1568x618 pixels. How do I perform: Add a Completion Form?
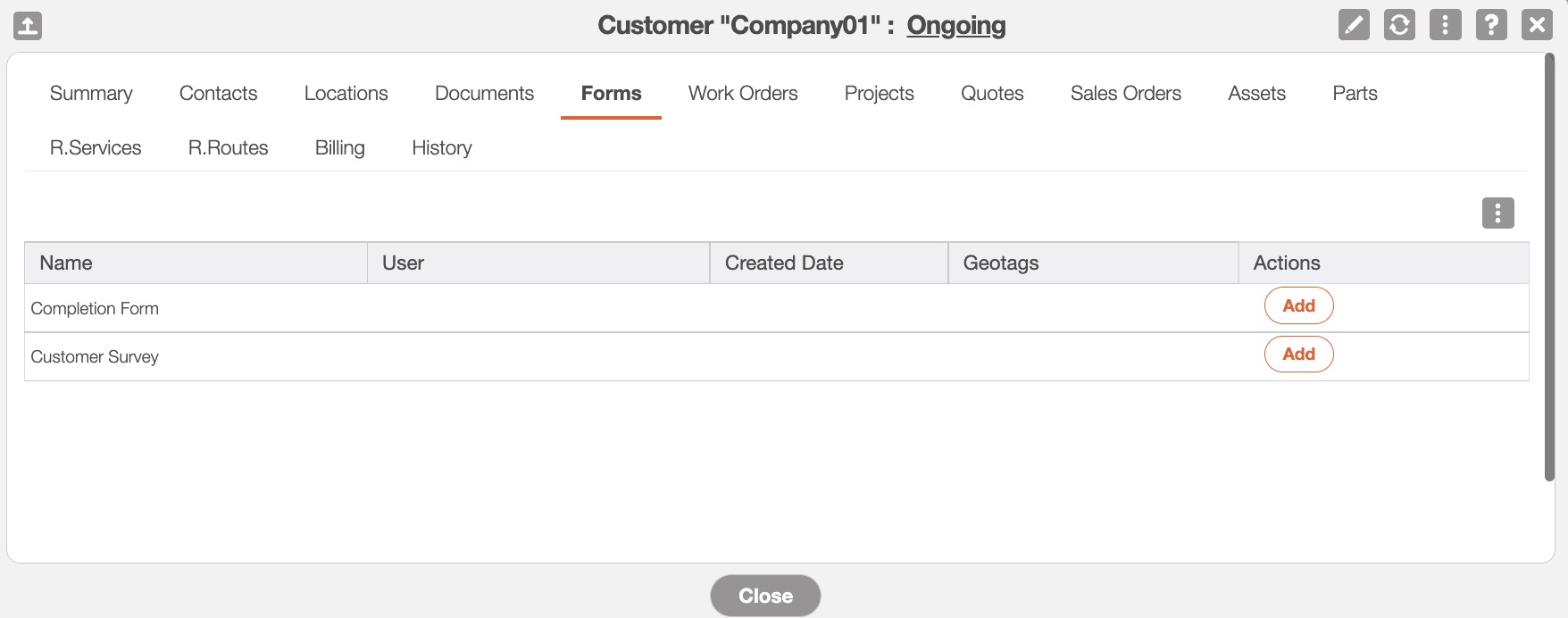coord(1298,306)
